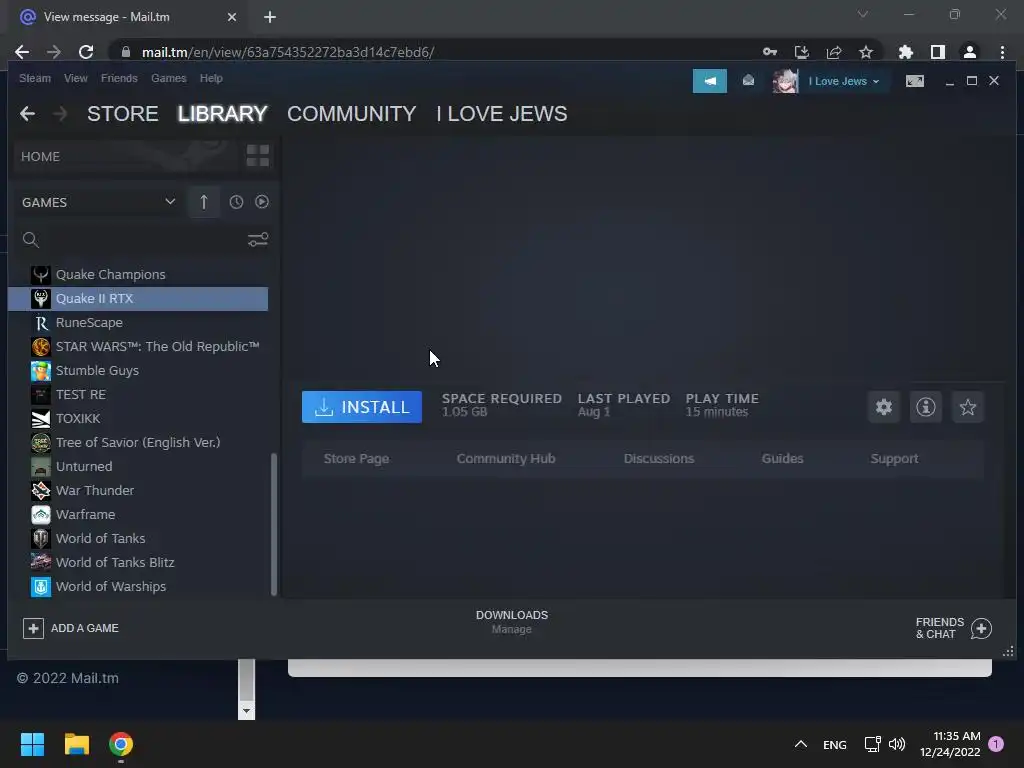Click the Steam announcements megaphone icon

click(x=709, y=81)
